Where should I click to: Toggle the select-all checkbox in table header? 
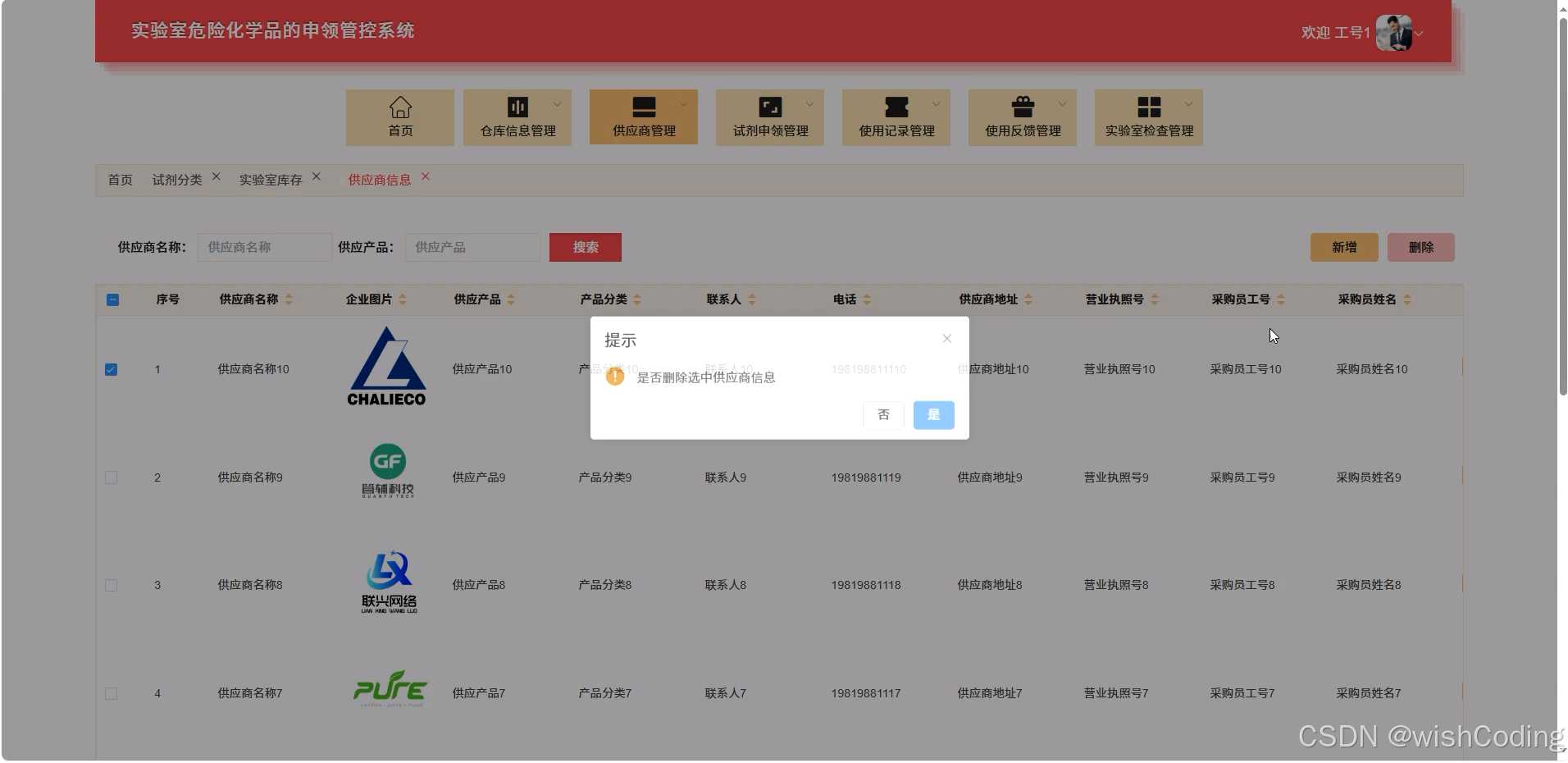[112, 299]
